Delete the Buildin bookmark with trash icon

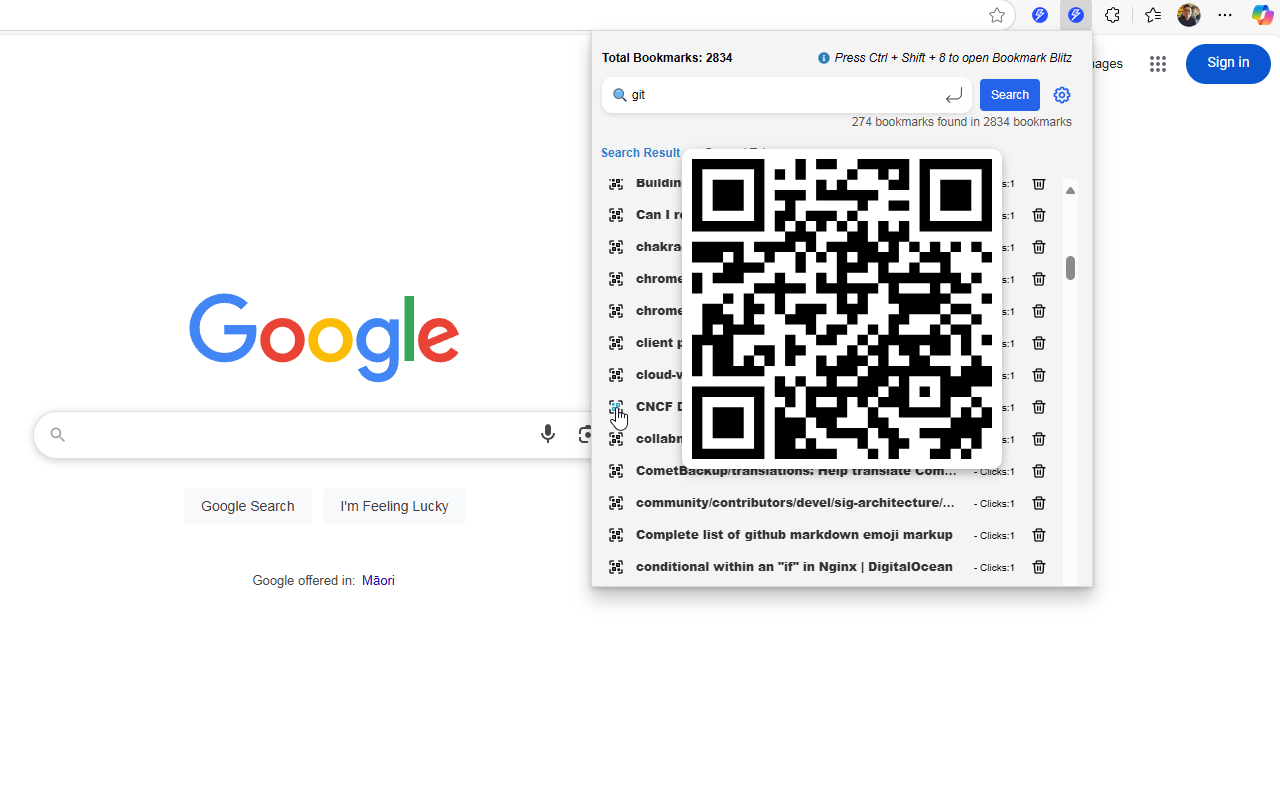1039,183
